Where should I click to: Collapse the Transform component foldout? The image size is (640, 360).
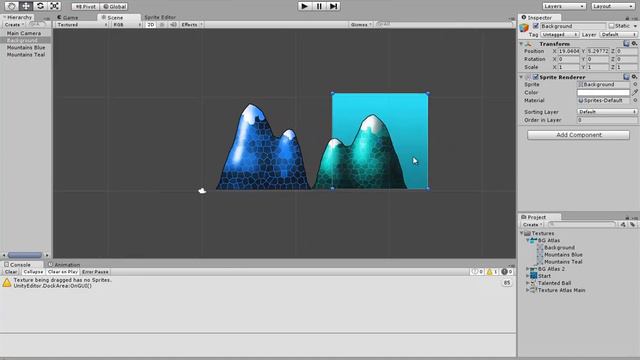(x=521, y=43)
